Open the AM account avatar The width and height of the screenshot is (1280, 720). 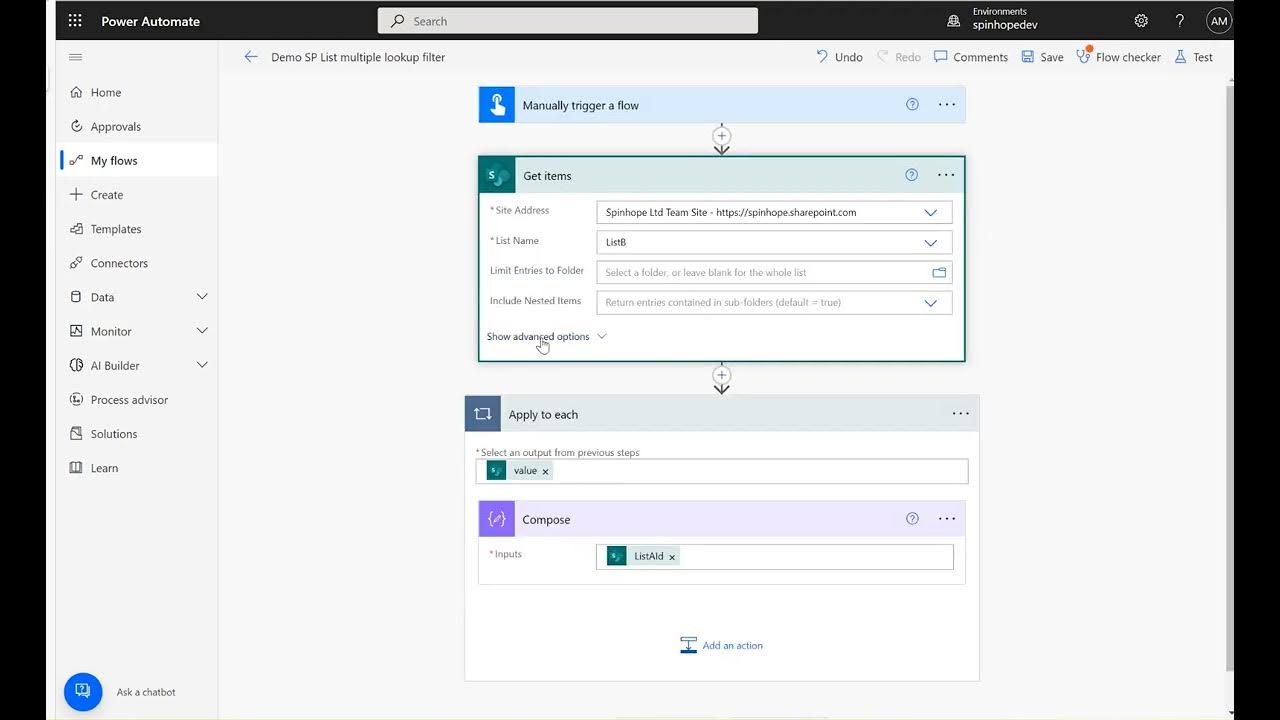pos(1218,21)
